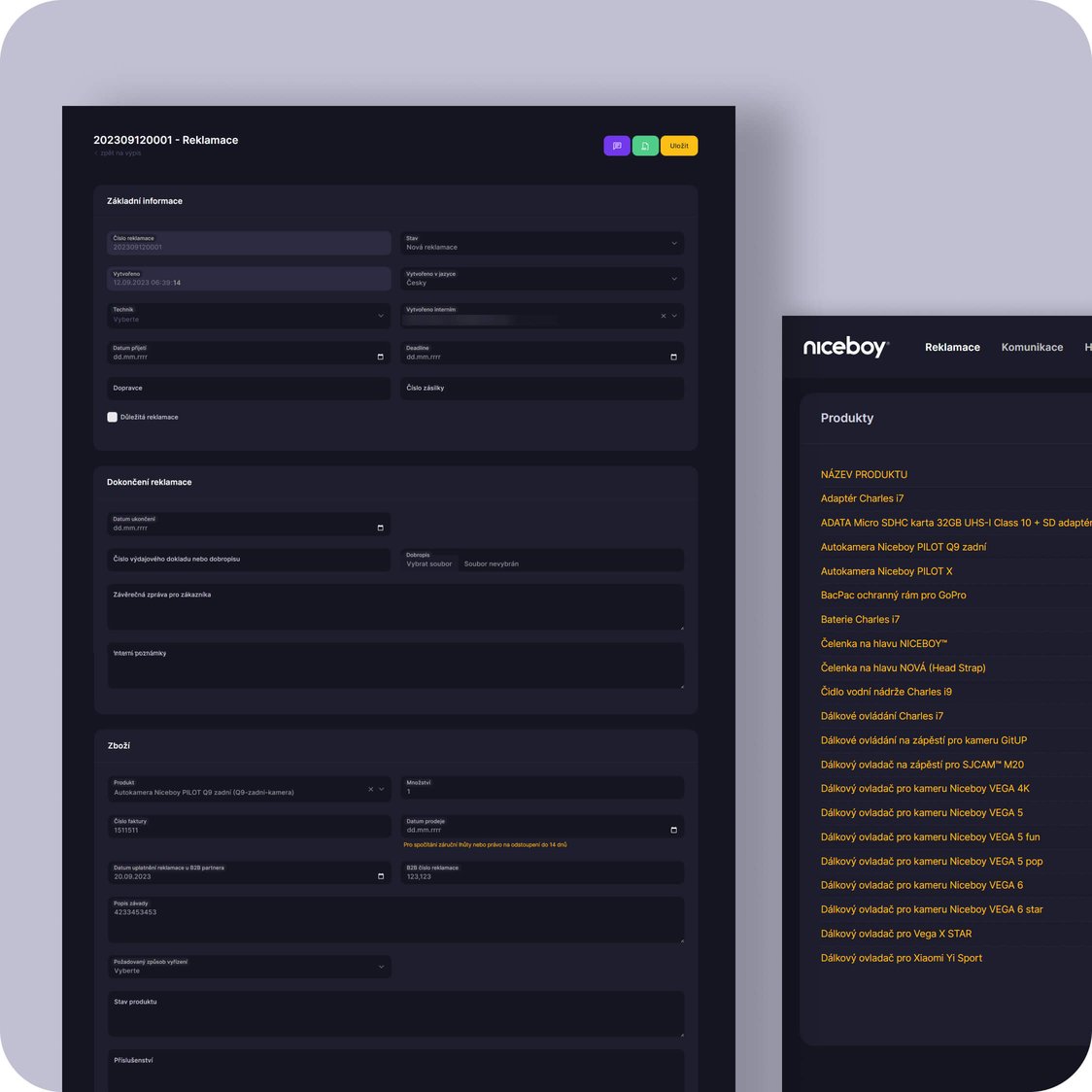Open the calendar picker for Datum přijetí
The height and width of the screenshot is (1092, 1092).
click(380, 357)
